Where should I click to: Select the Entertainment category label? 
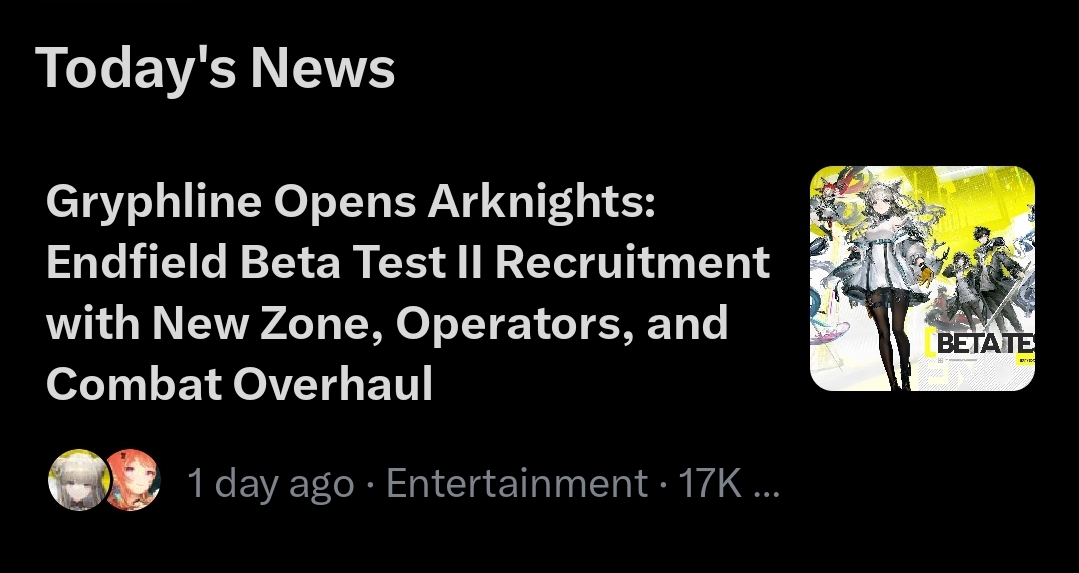coord(517,483)
